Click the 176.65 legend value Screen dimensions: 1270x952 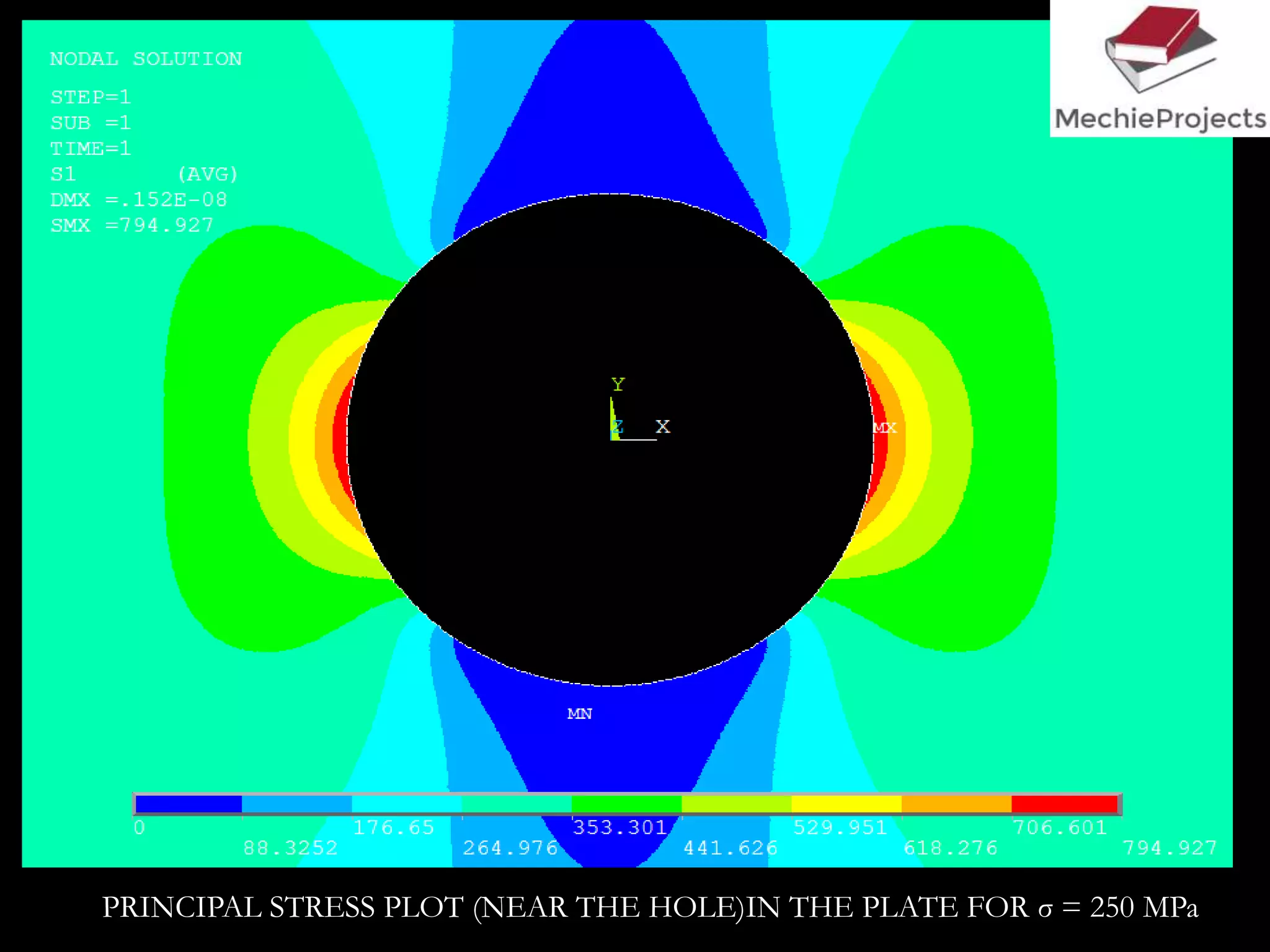pyautogui.click(x=394, y=827)
